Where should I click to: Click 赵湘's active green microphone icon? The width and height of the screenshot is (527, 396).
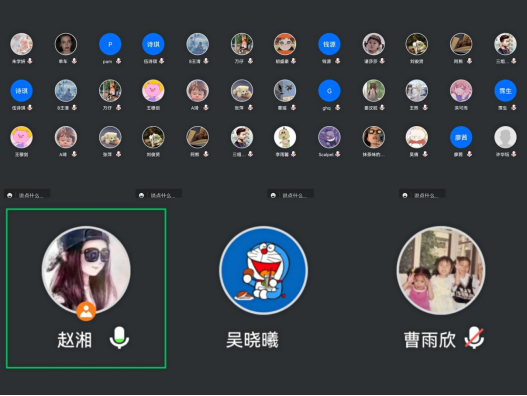(x=119, y=338)
